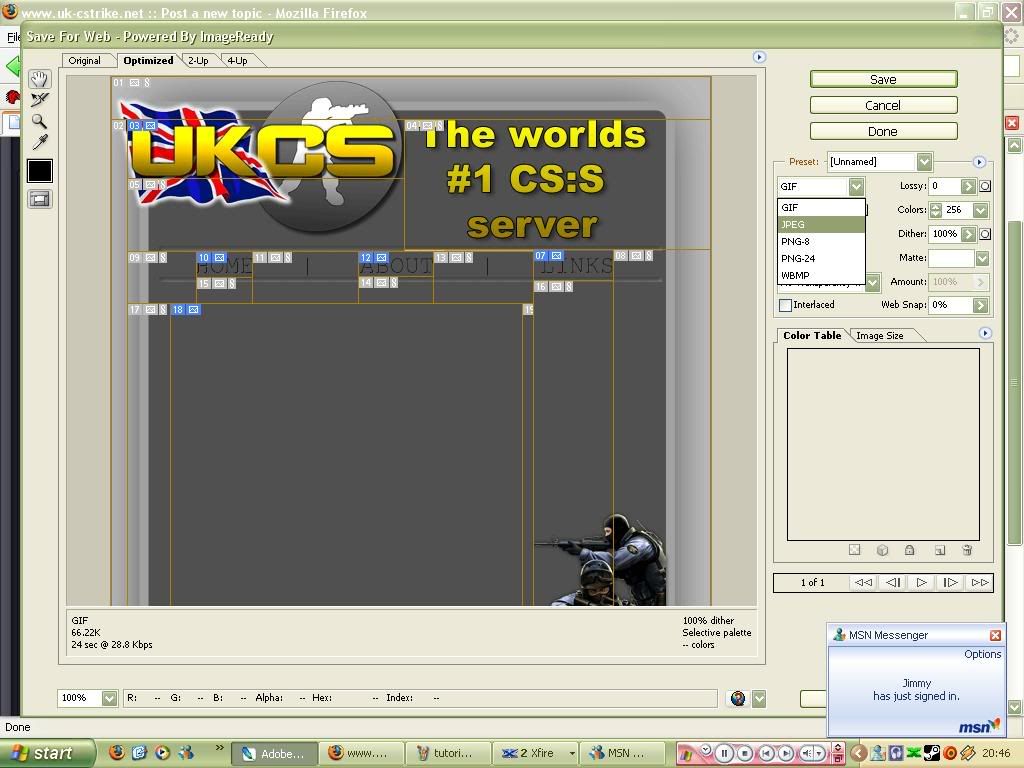Select the Hand tool
1024x768 pixels.
point(39,79)
